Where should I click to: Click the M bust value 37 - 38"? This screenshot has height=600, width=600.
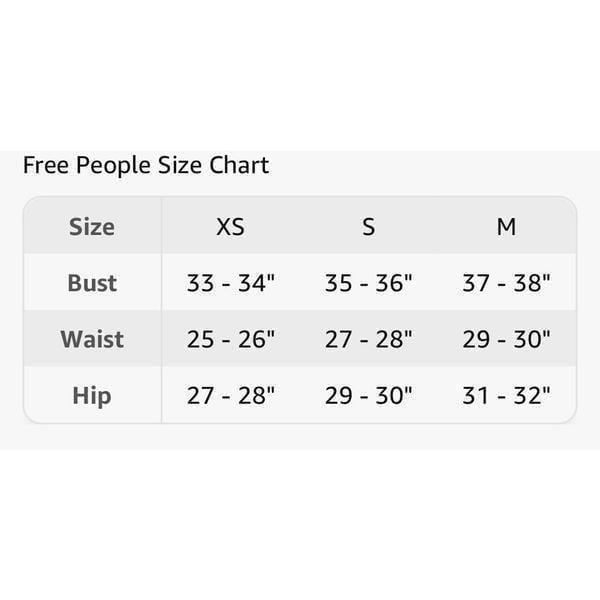click(506, 283)
